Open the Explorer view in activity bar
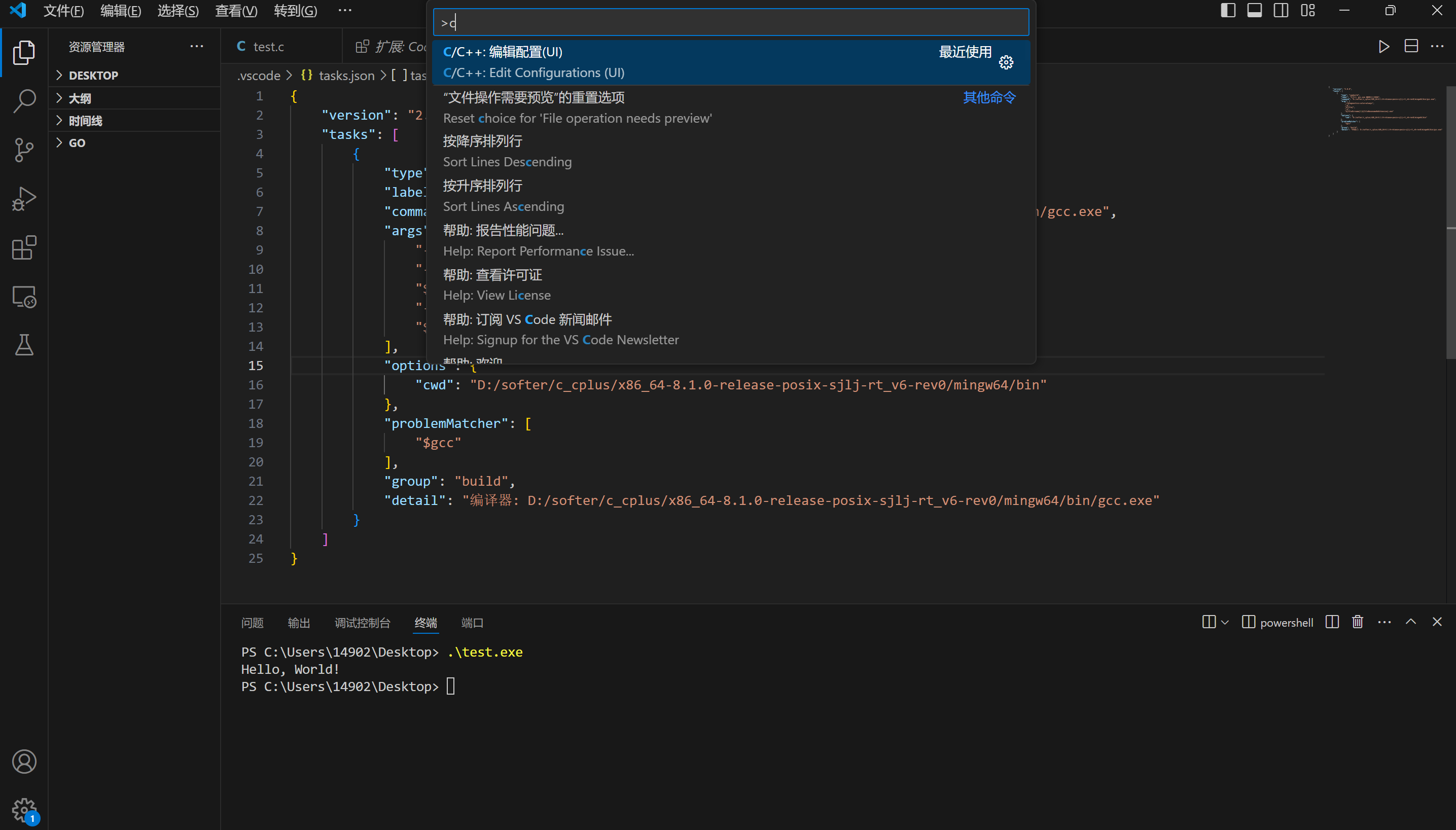 coord(24,52)
